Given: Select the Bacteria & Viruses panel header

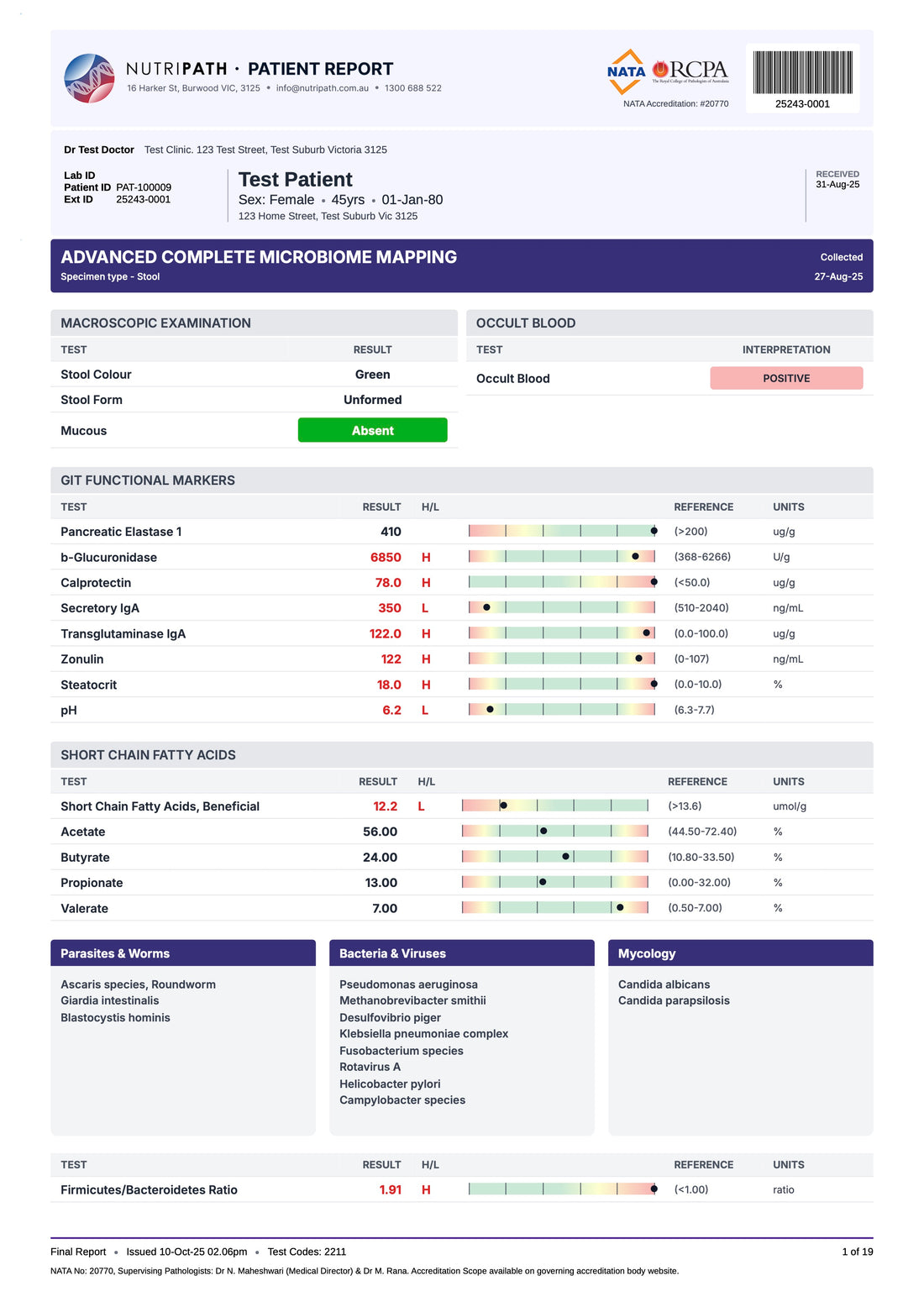Looking at the screenshot, I should tap(461, 953).
